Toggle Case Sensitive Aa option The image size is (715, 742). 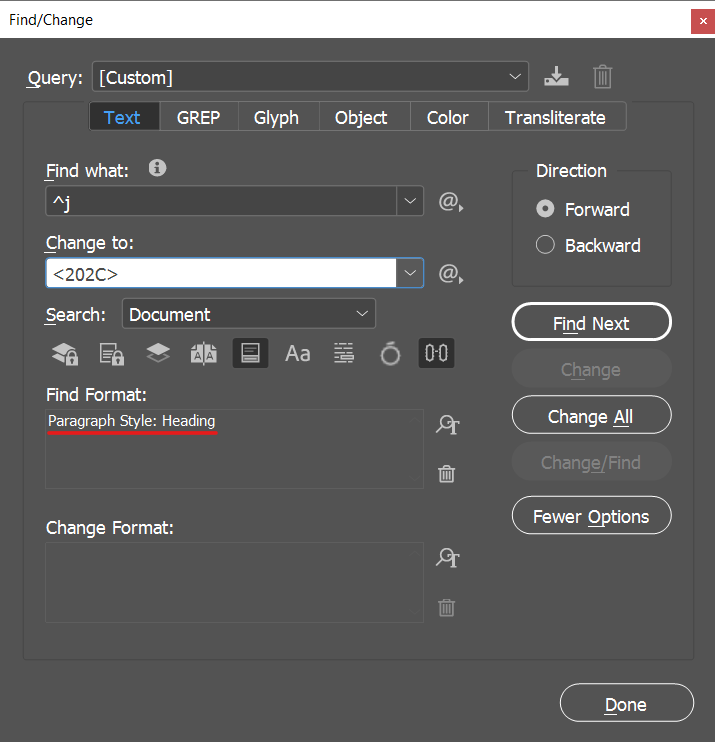click(x=297, y=353)
